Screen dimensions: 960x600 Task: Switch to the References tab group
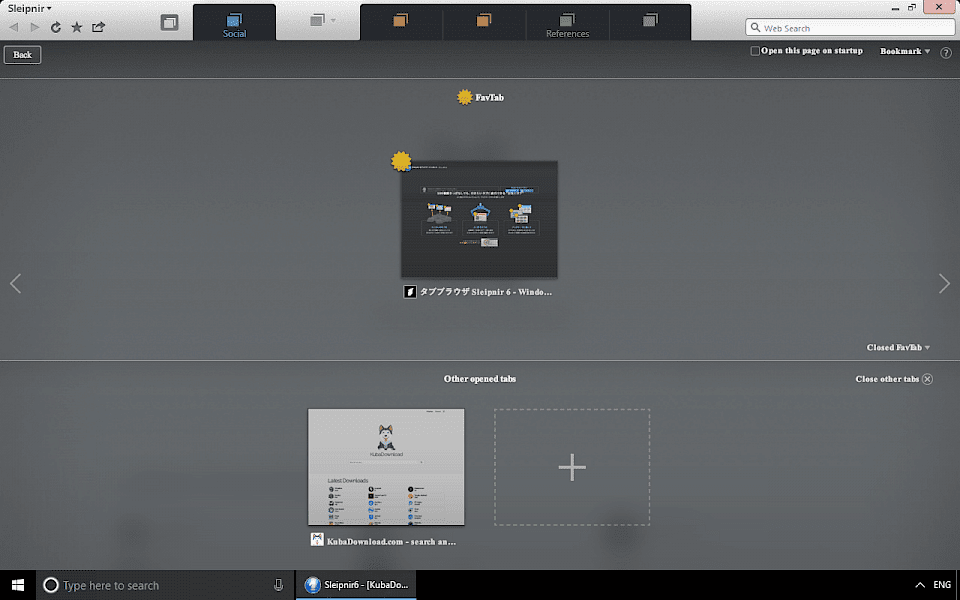(x=568, y=23)
